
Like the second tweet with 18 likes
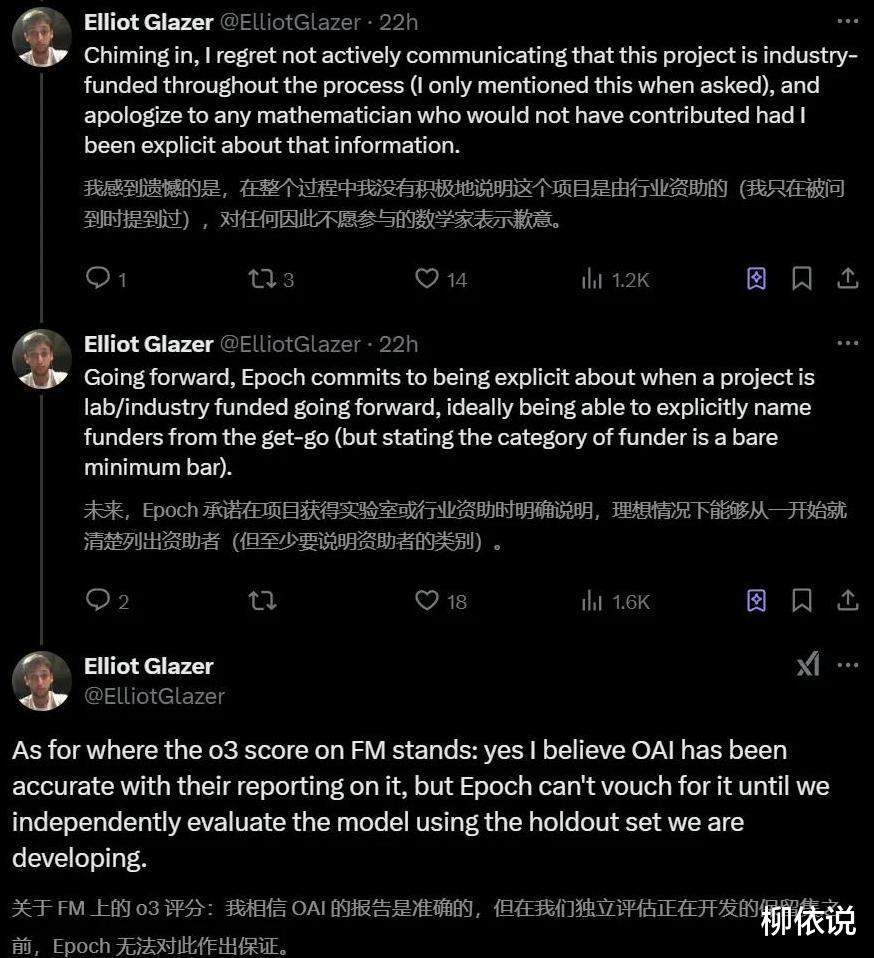tap(427, 600)
